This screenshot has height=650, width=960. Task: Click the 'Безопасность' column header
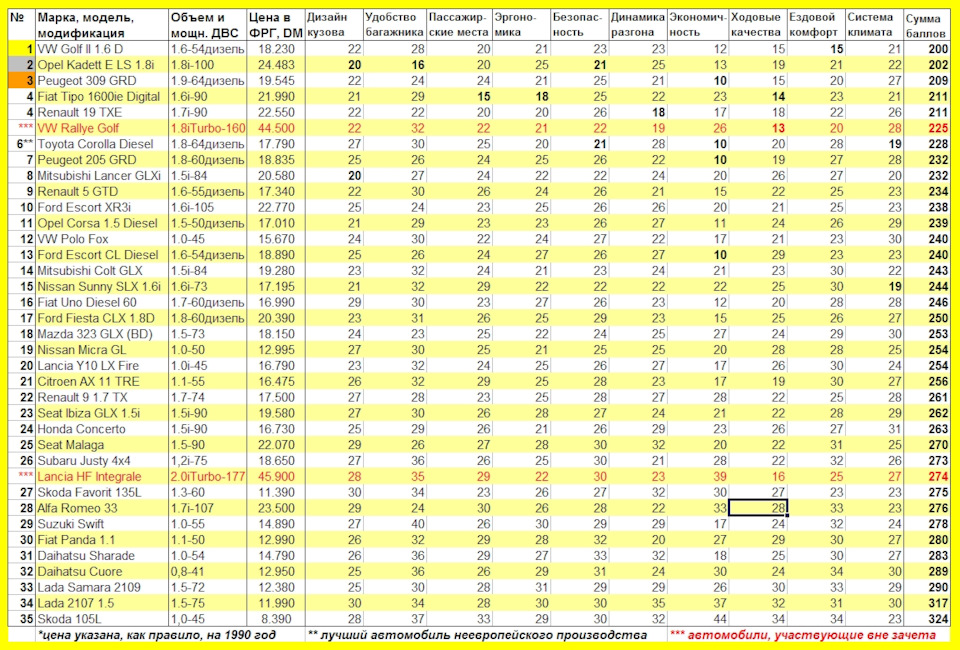coord(579,25)
